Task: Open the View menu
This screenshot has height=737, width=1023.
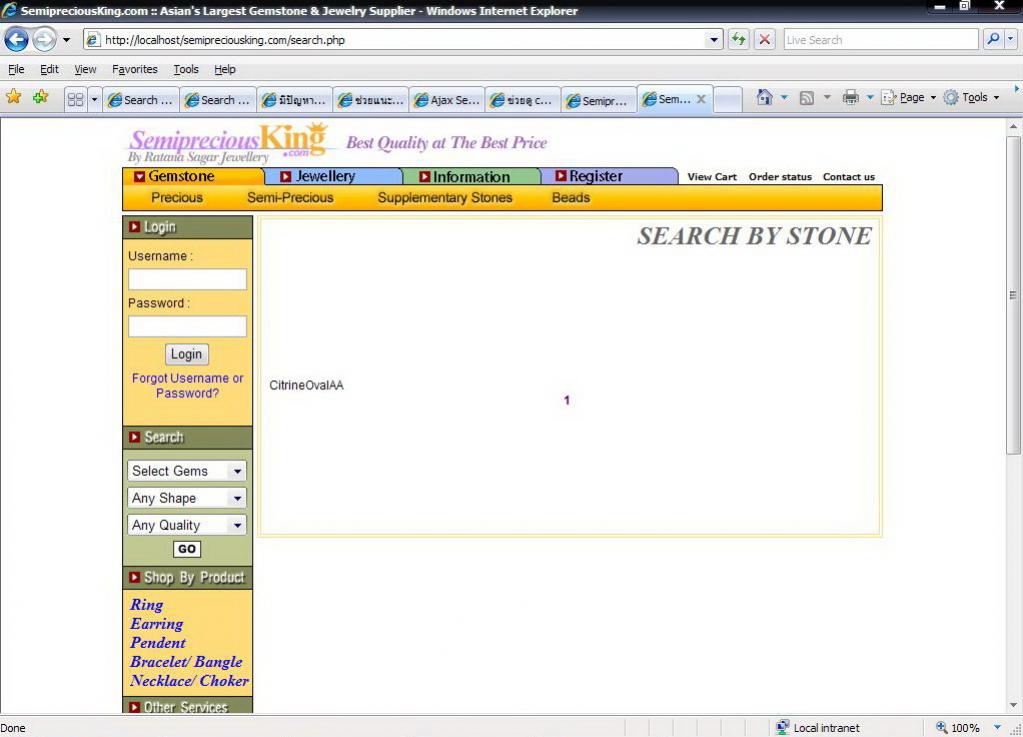Action: 85,69
